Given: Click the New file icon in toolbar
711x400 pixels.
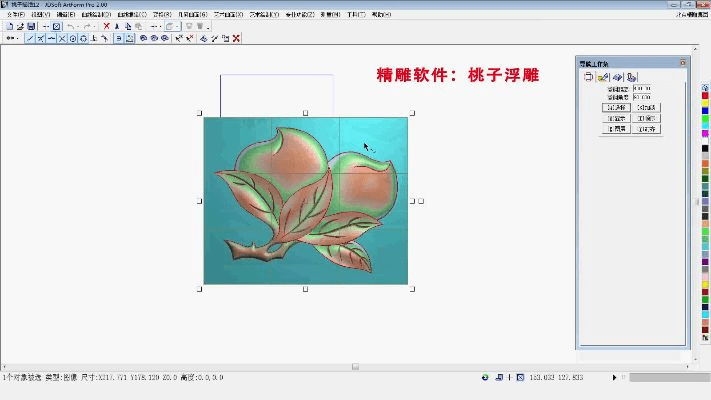Looking at the screenshot, I should (8, 26).
